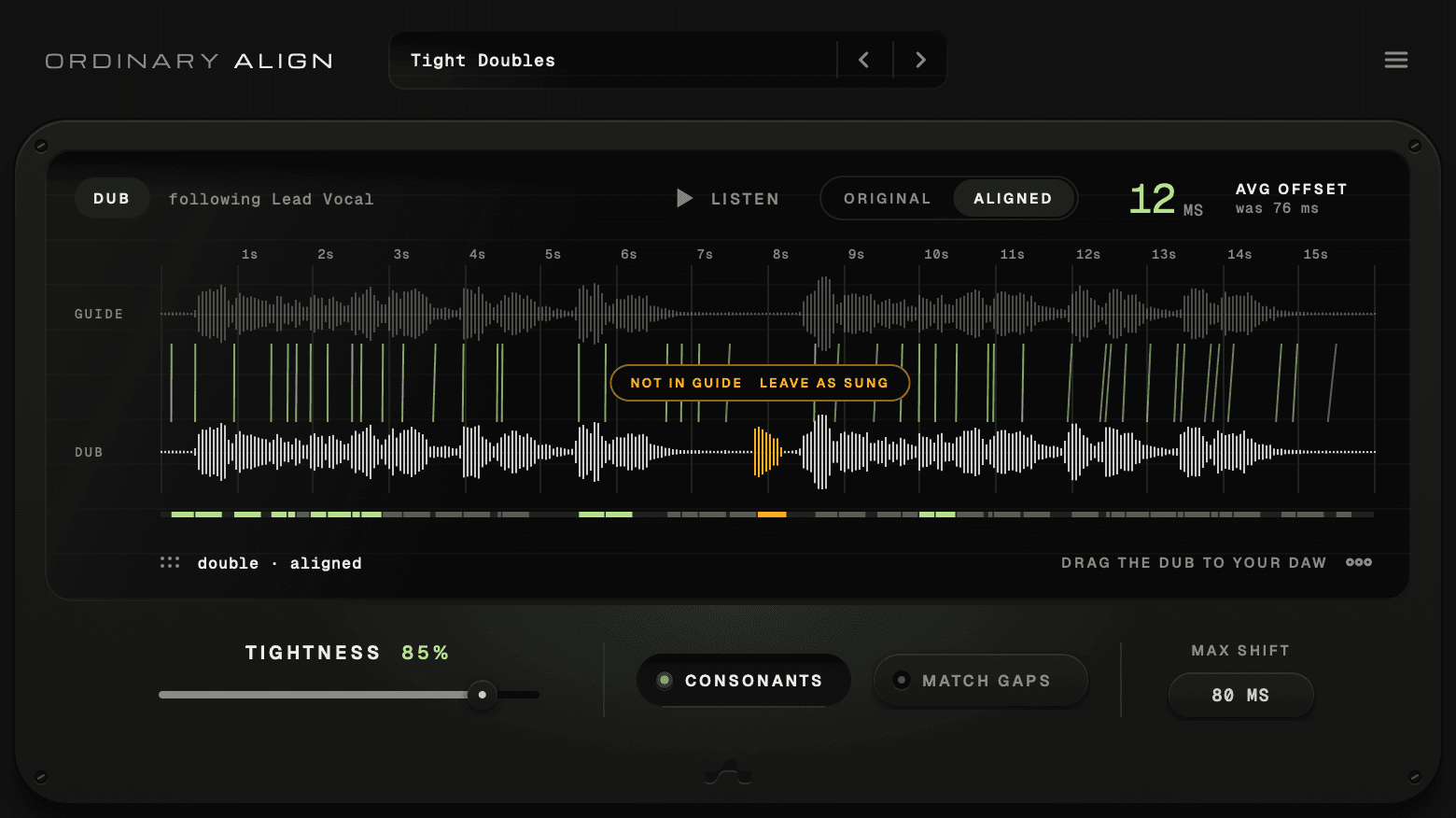
Task: Toggle the Match Gaps option
Action: click(980, 681)
